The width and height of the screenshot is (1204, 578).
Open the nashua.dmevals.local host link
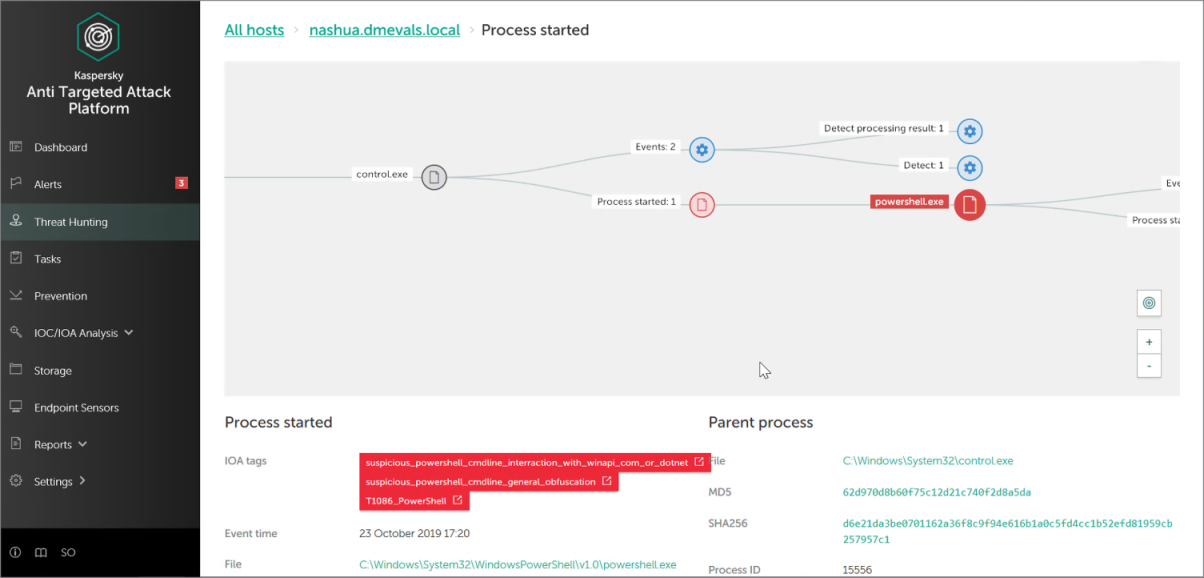(x=384, y=30)
